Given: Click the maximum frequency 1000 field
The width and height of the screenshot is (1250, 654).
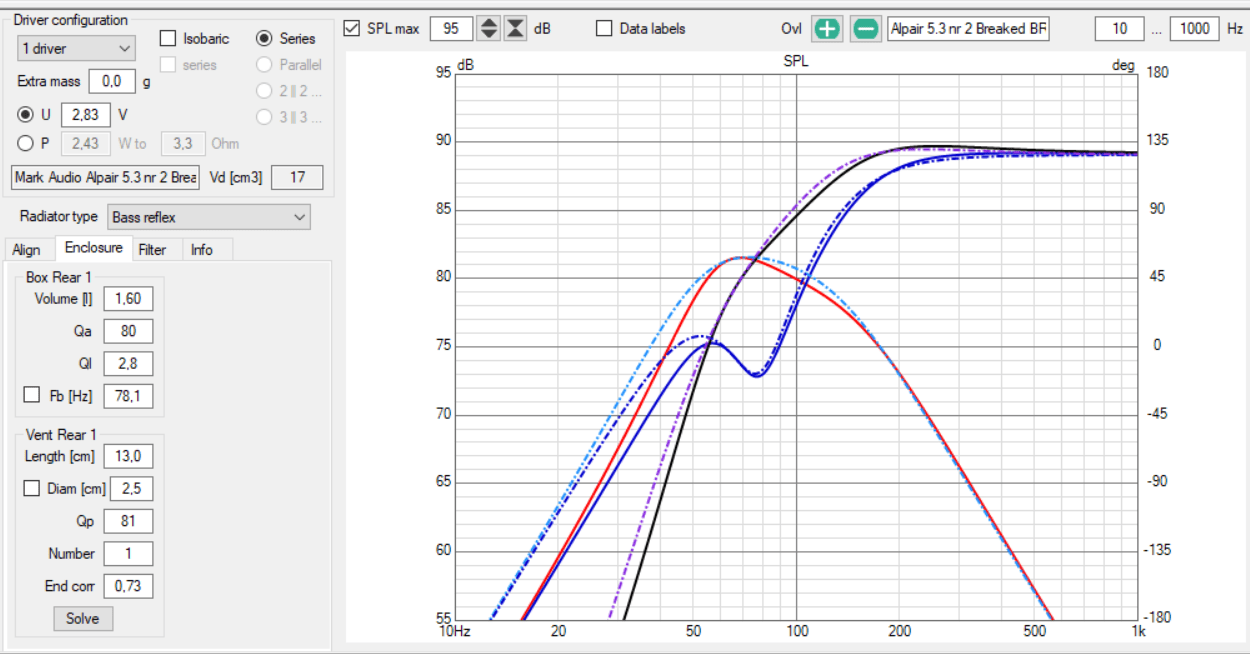Looking at the screenshot, I should (x=1194, y=29).
